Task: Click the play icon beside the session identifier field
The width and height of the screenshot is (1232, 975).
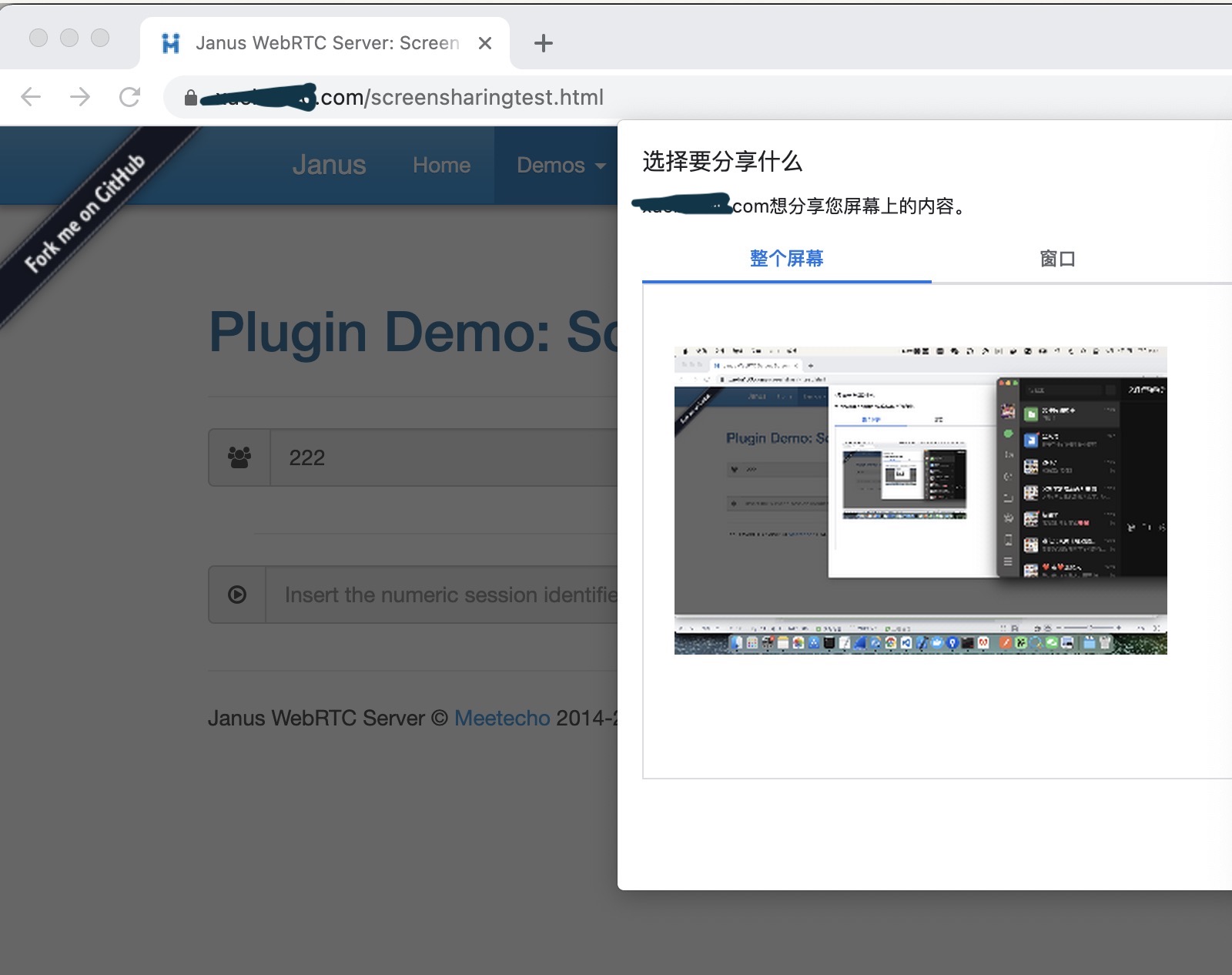Action: 238,595
